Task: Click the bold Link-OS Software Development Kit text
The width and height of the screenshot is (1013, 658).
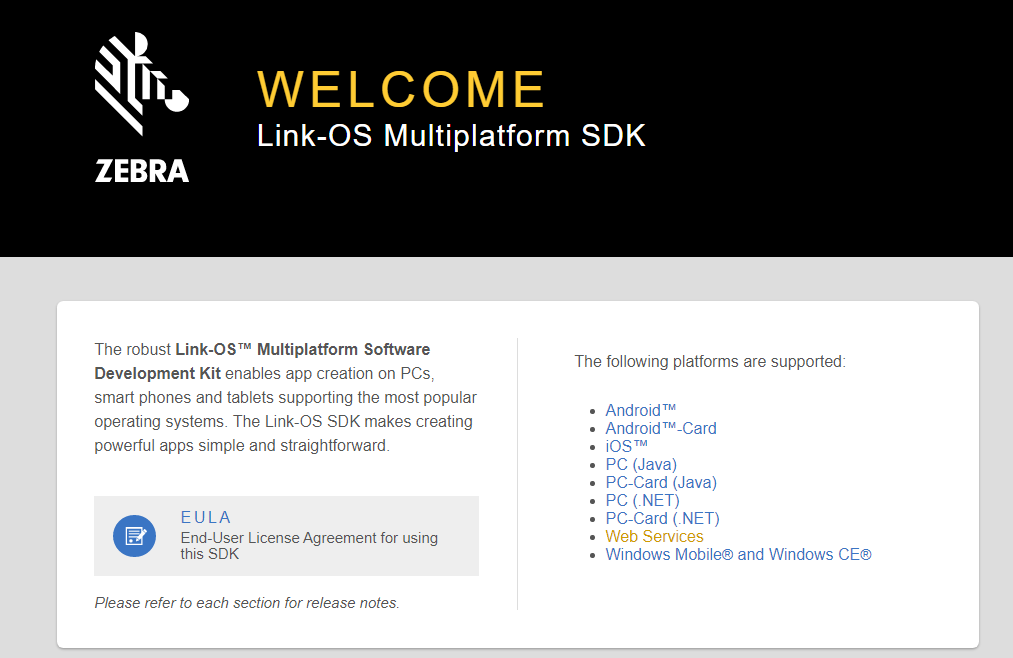Action: (262, 361)
